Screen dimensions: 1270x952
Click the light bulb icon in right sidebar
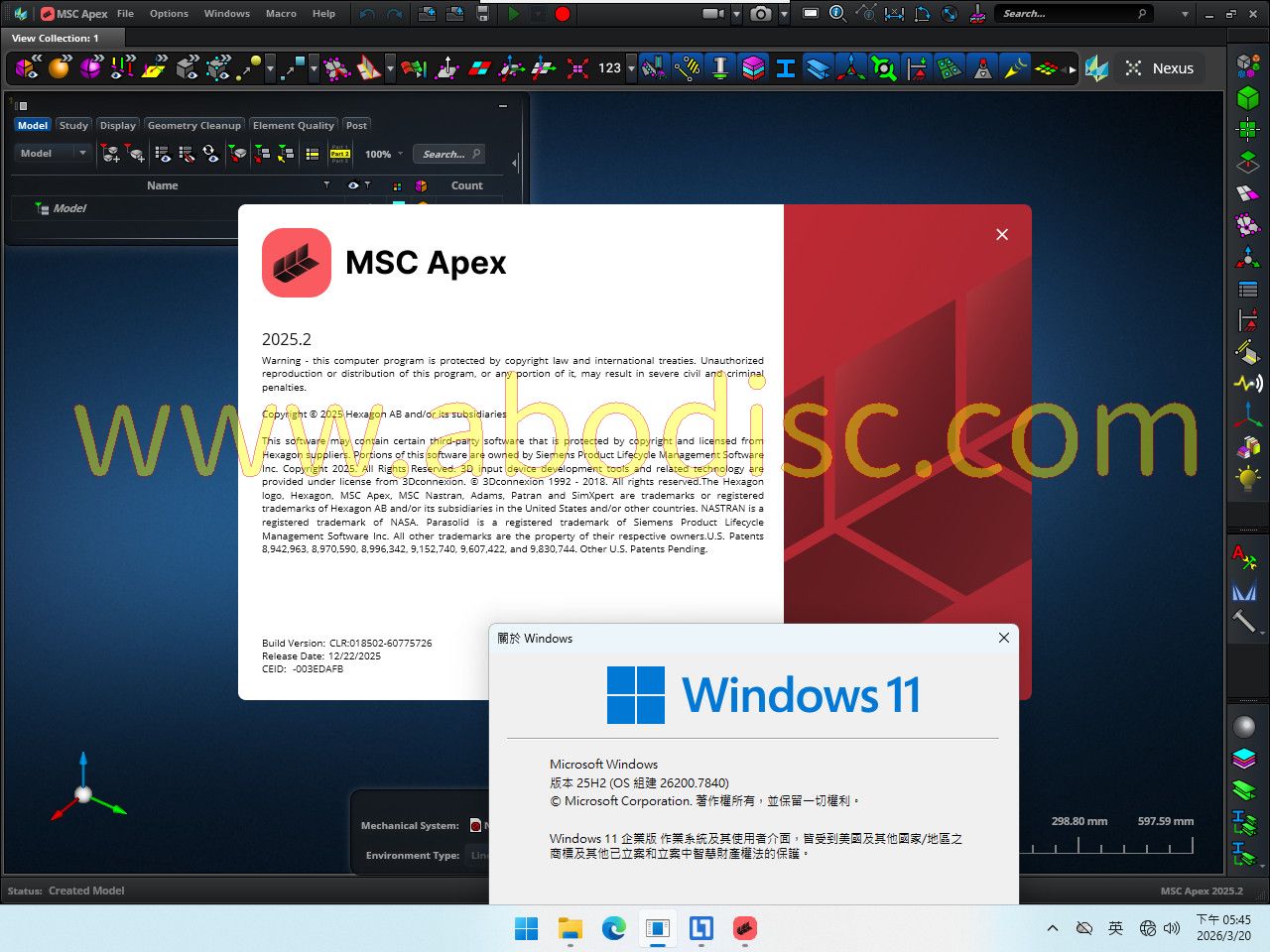click(x=1247, y=478)
